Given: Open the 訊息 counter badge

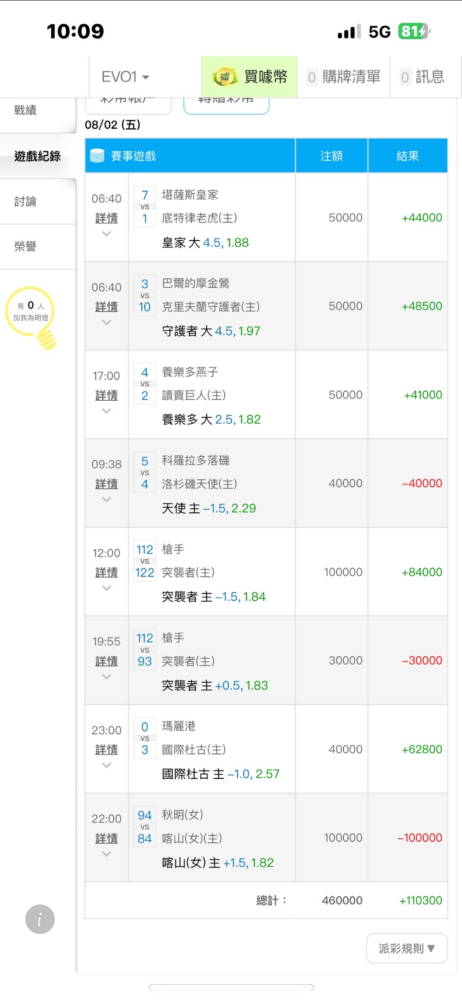Looking at the screenshot, I should click(405, 77).
